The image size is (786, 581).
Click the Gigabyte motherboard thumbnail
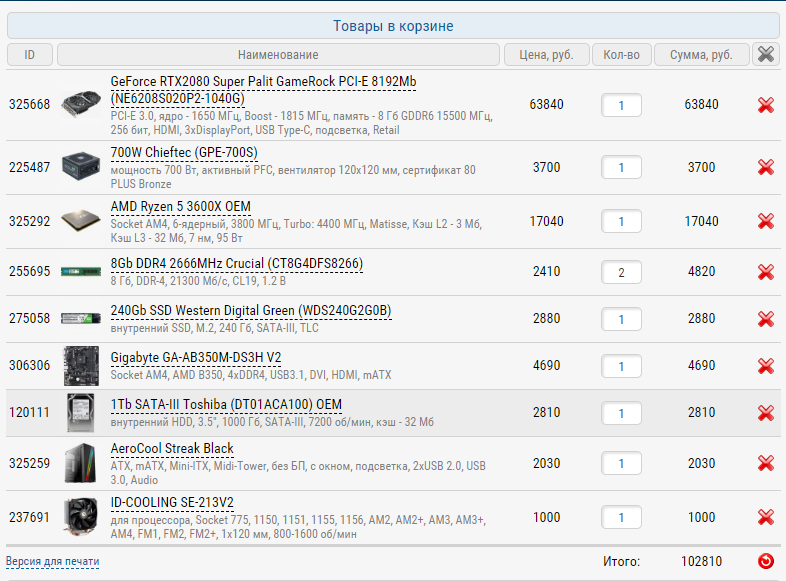coord(81,366)
